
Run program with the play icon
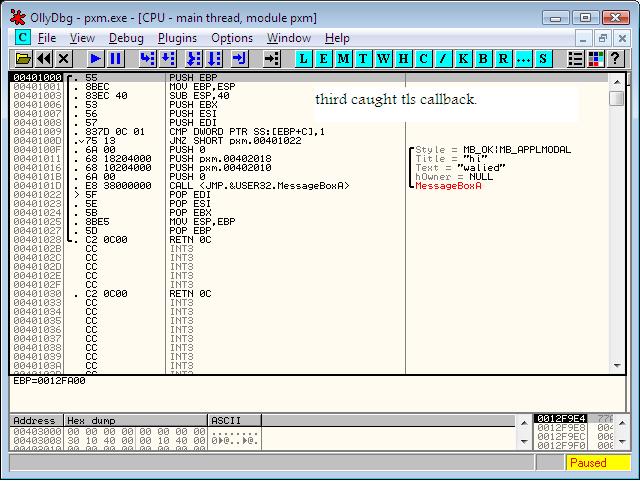[x=96, y=59]
